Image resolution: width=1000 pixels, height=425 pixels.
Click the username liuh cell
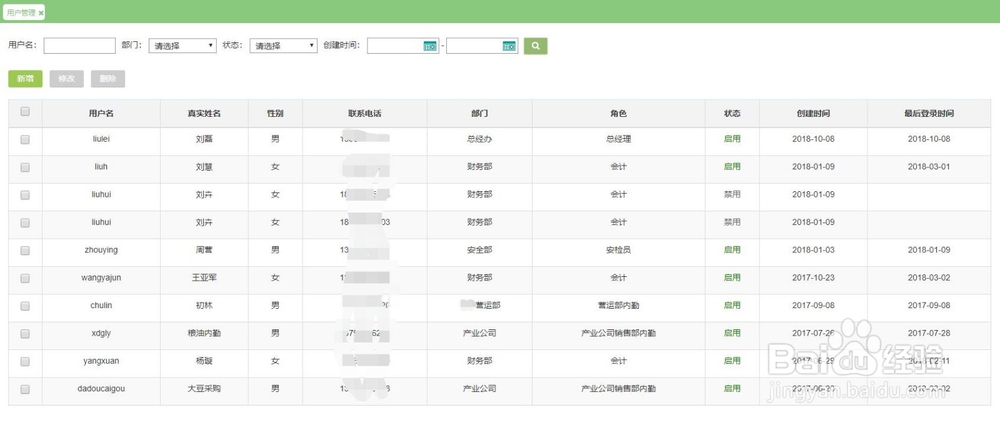[x=101, y=167]
